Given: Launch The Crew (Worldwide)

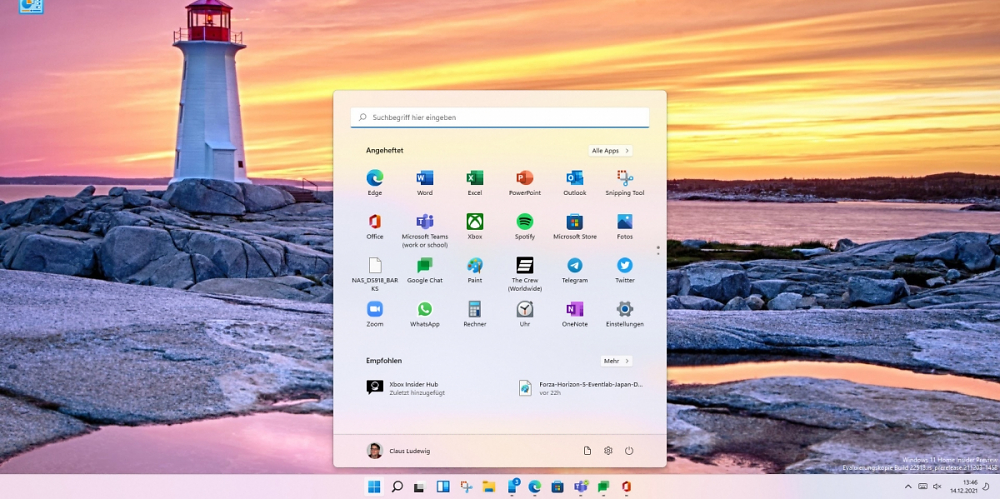Looking at the screenshot, I should point(524,274).
